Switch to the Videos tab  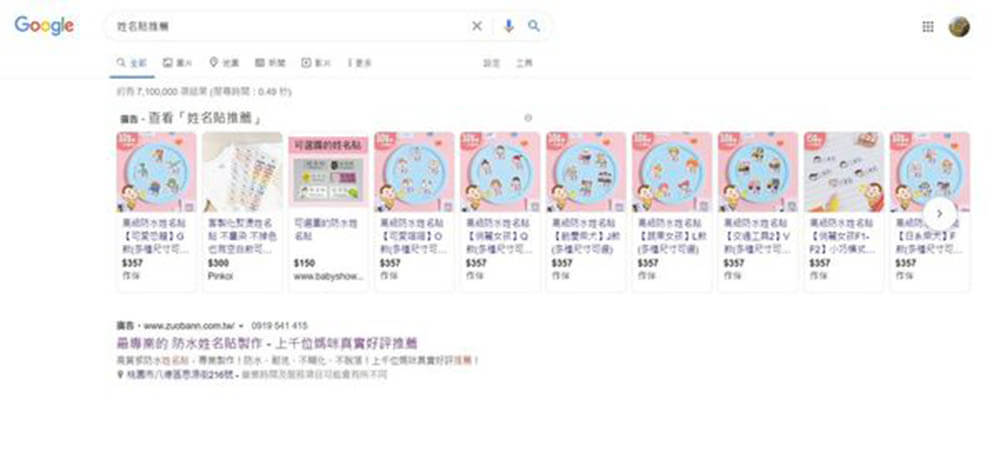point(316,63)
